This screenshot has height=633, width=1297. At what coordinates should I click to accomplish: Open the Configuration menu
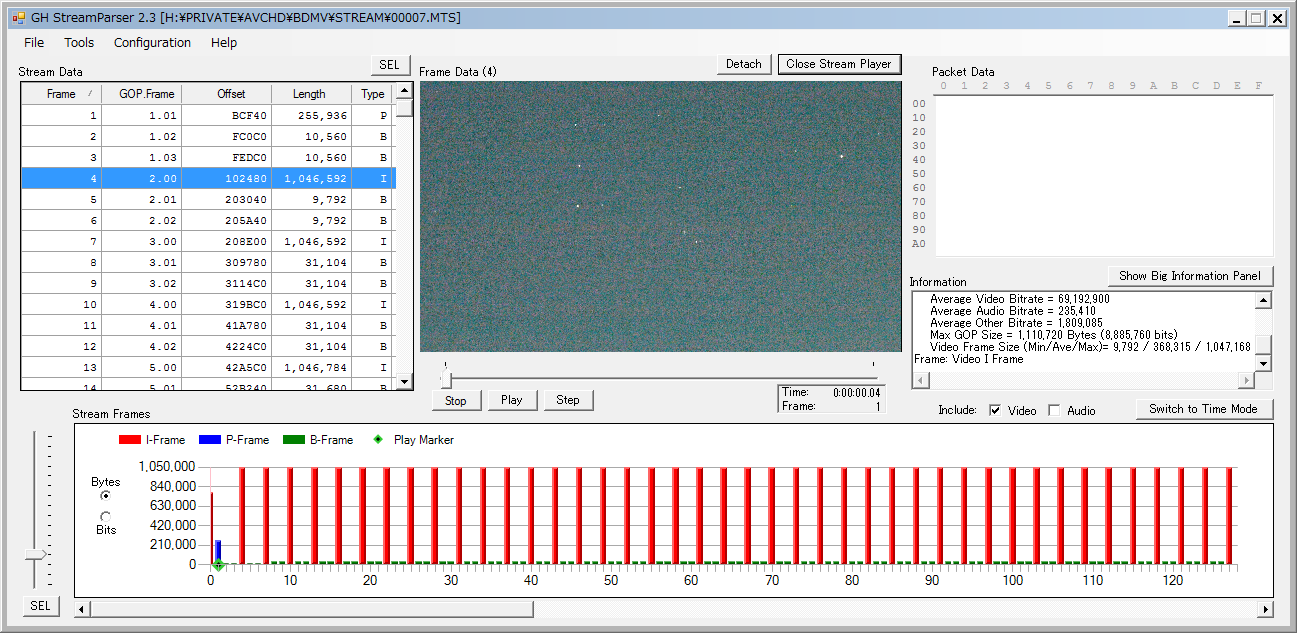pyautogui.click(x=152, y=43)
